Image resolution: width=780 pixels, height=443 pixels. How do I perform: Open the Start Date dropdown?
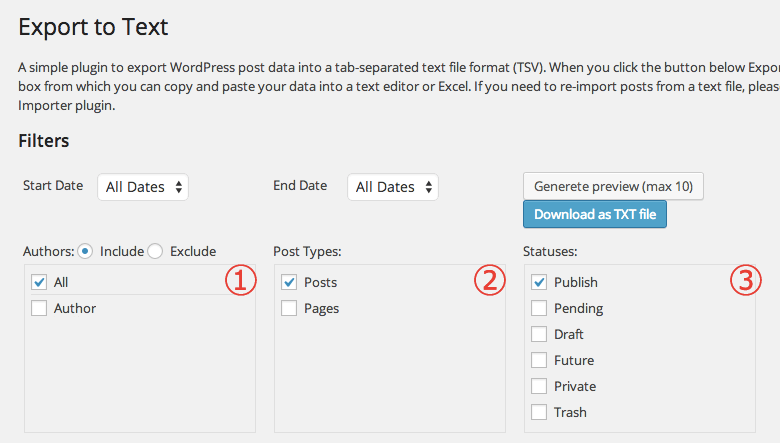pos(143,187)
